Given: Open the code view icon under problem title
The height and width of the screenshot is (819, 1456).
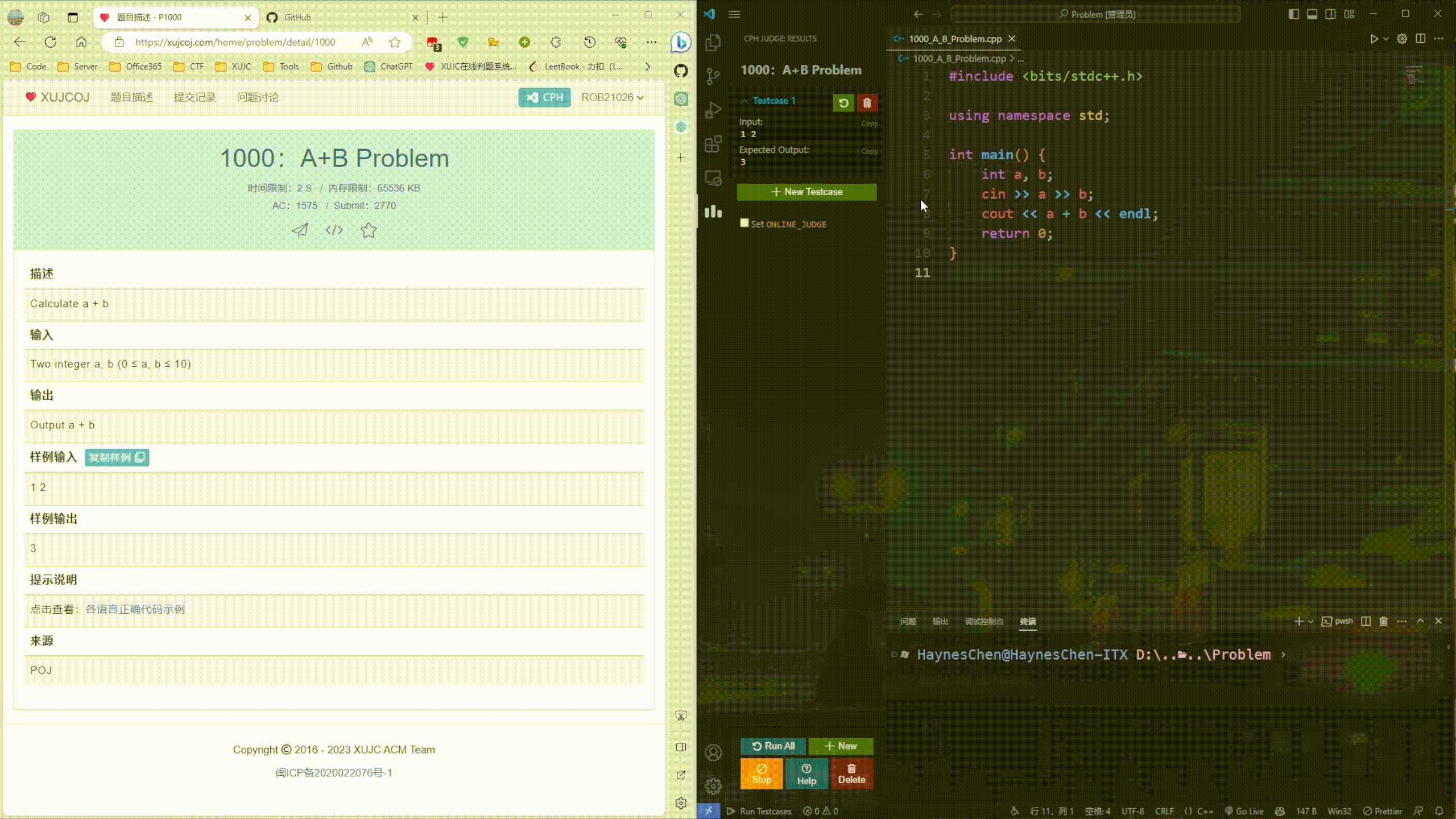Looking at the screenshot, I should pos(334,230).
